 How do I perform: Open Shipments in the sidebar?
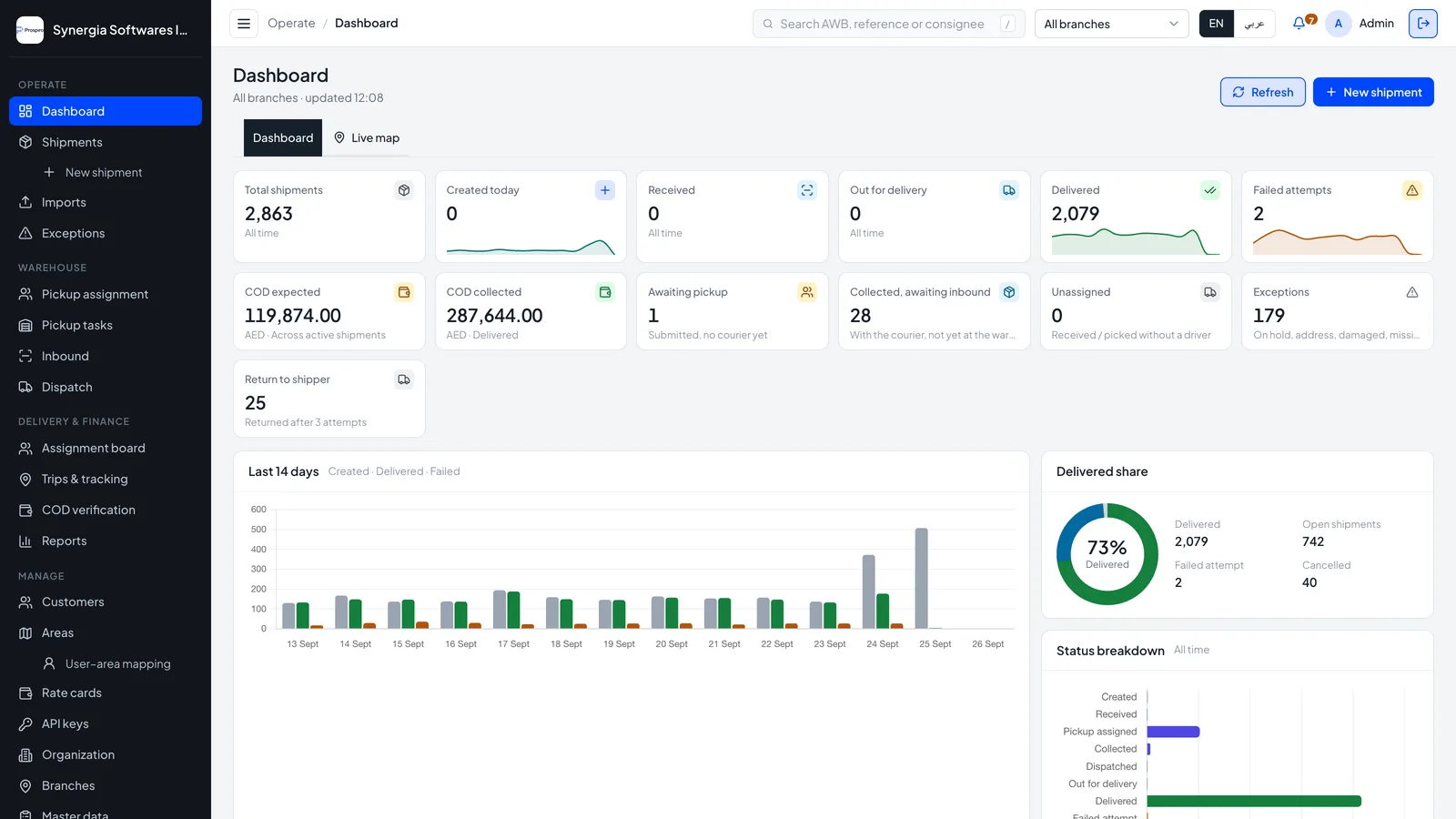[106, 142]
